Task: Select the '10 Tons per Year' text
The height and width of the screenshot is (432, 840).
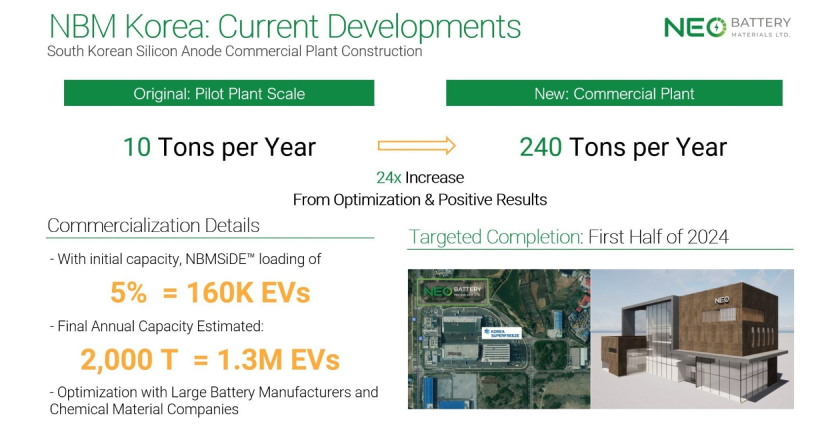Action: tap(220, 147)
